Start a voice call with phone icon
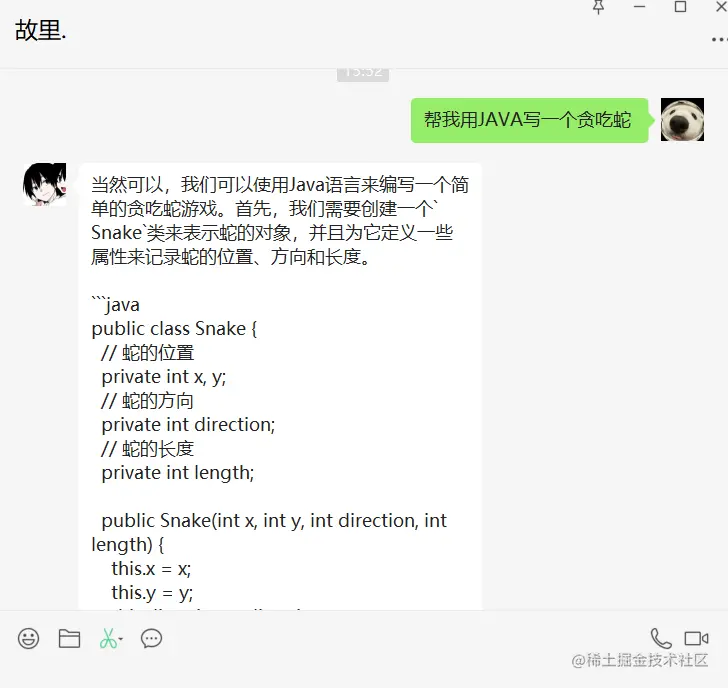 coord(661,638)
